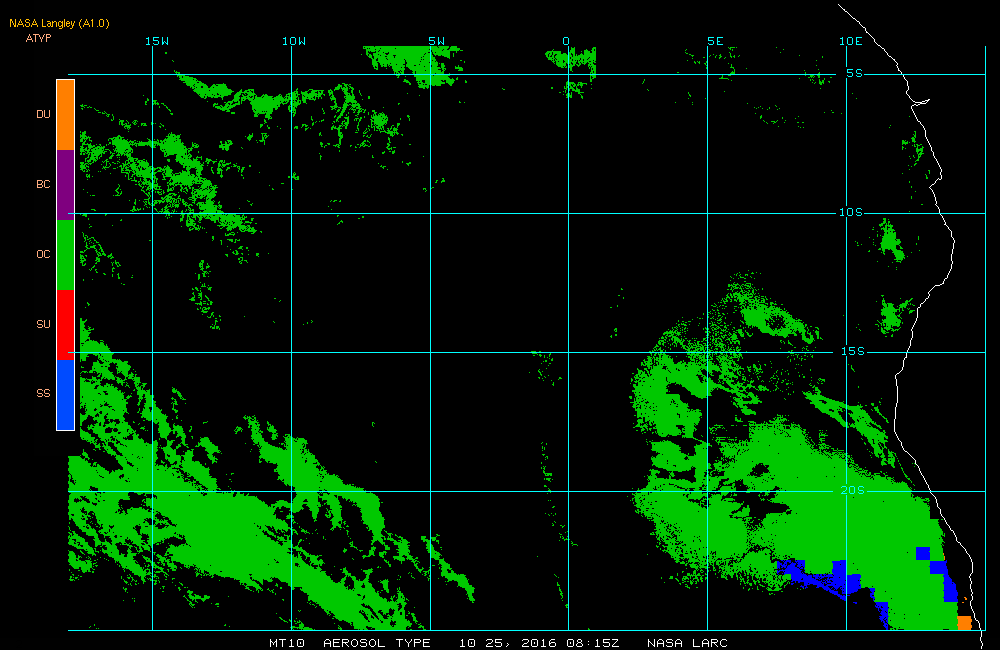Click the 'NASA LARC' caption text

(x=688, y=643)
